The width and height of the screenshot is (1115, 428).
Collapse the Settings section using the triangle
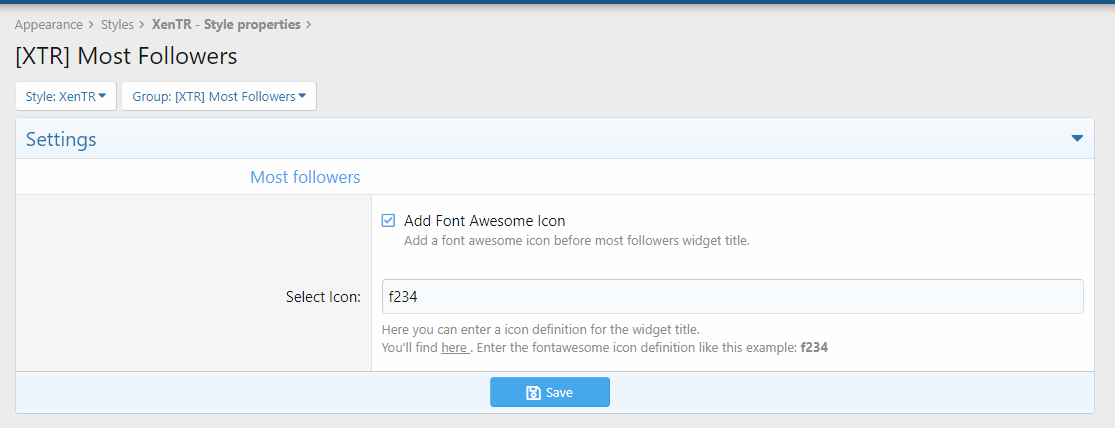(1077, 139)
